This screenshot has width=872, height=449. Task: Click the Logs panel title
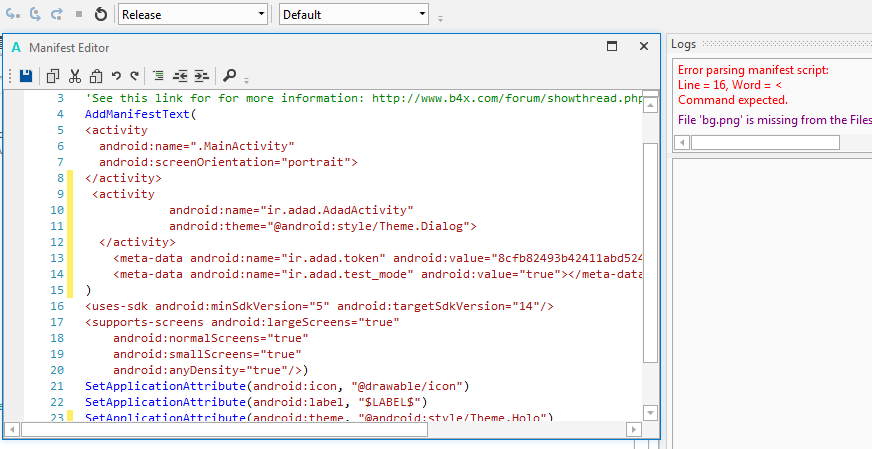(x=683, y=44)
